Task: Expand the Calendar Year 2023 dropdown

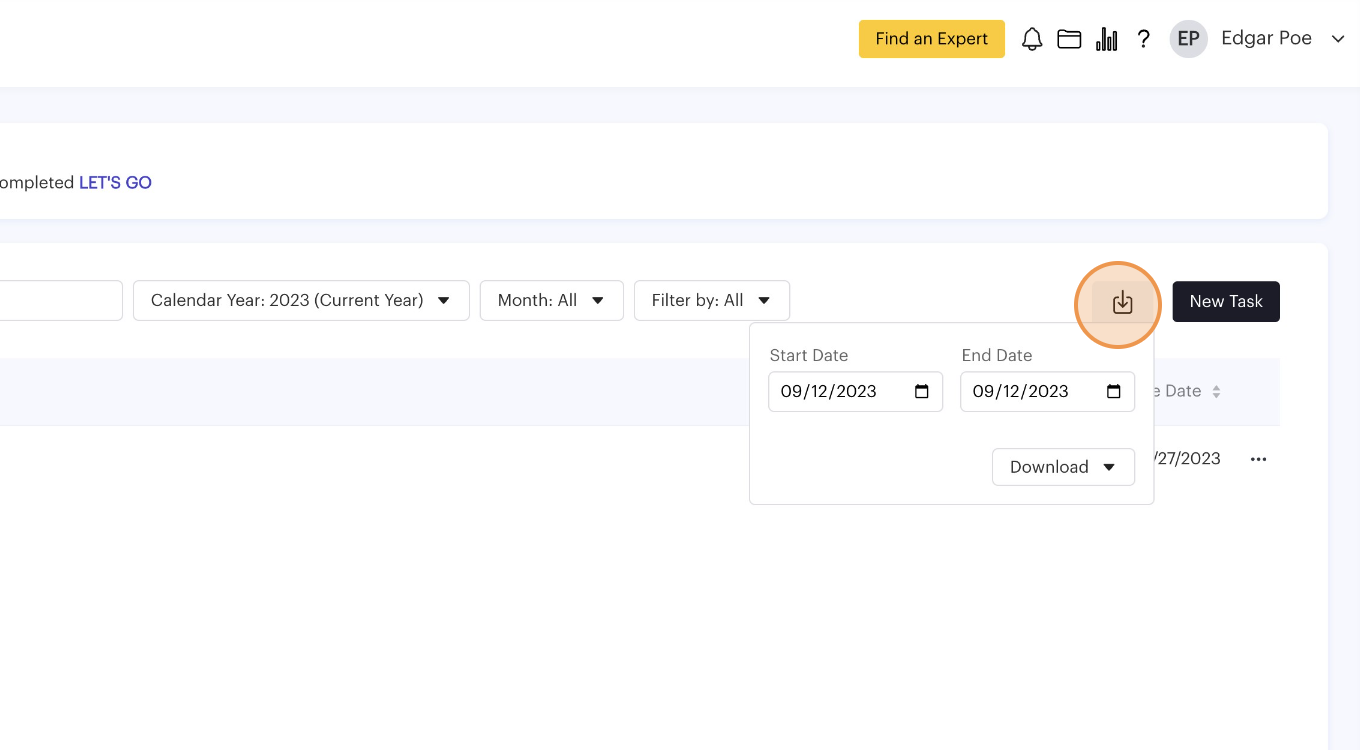Action: [301, 300]
